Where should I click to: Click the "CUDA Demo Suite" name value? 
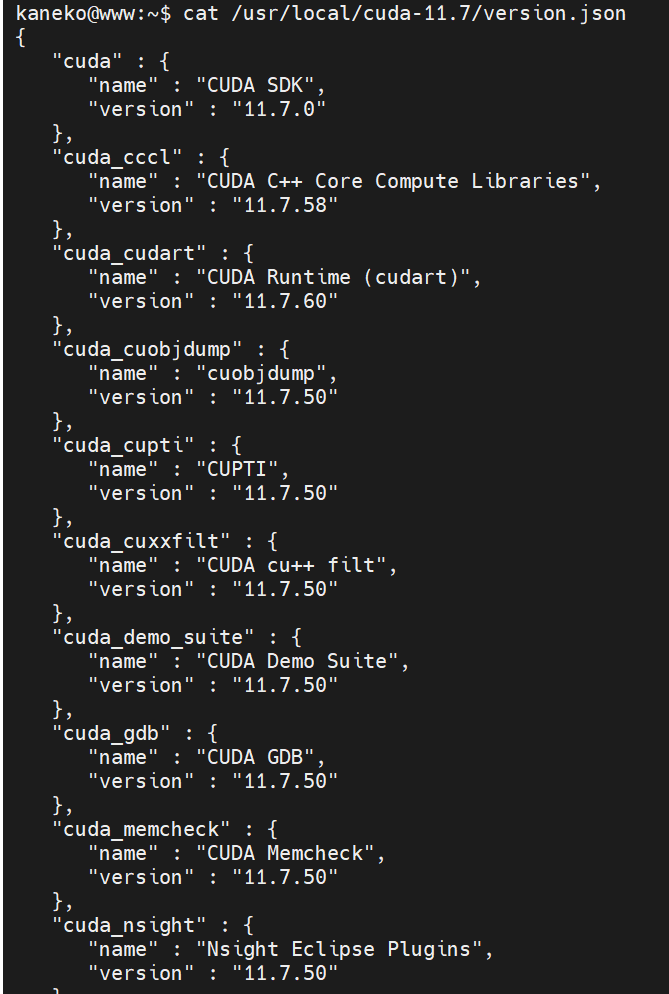tap(297, 661)
